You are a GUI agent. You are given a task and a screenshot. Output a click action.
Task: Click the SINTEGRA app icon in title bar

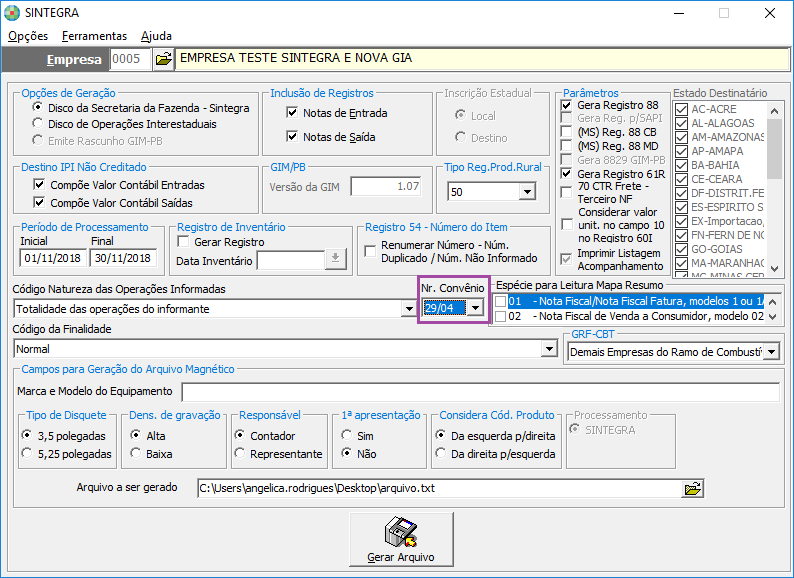(x=12, y=13)
